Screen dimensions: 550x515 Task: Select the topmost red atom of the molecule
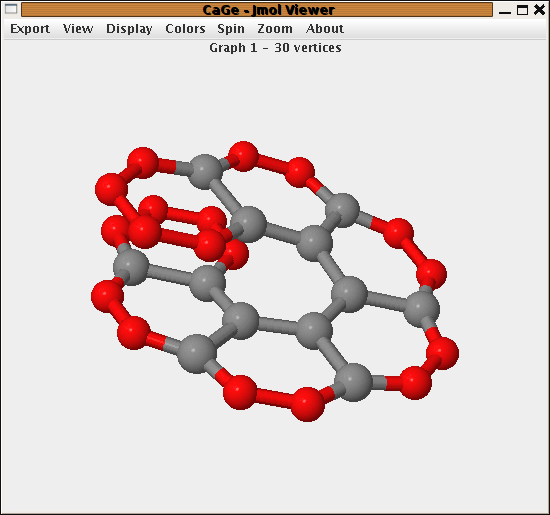tap(243, 156)
